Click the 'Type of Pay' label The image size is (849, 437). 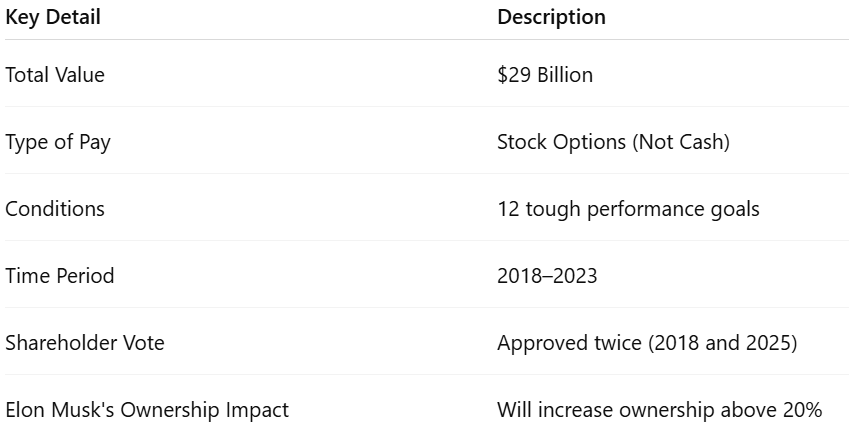coord(58,142)
